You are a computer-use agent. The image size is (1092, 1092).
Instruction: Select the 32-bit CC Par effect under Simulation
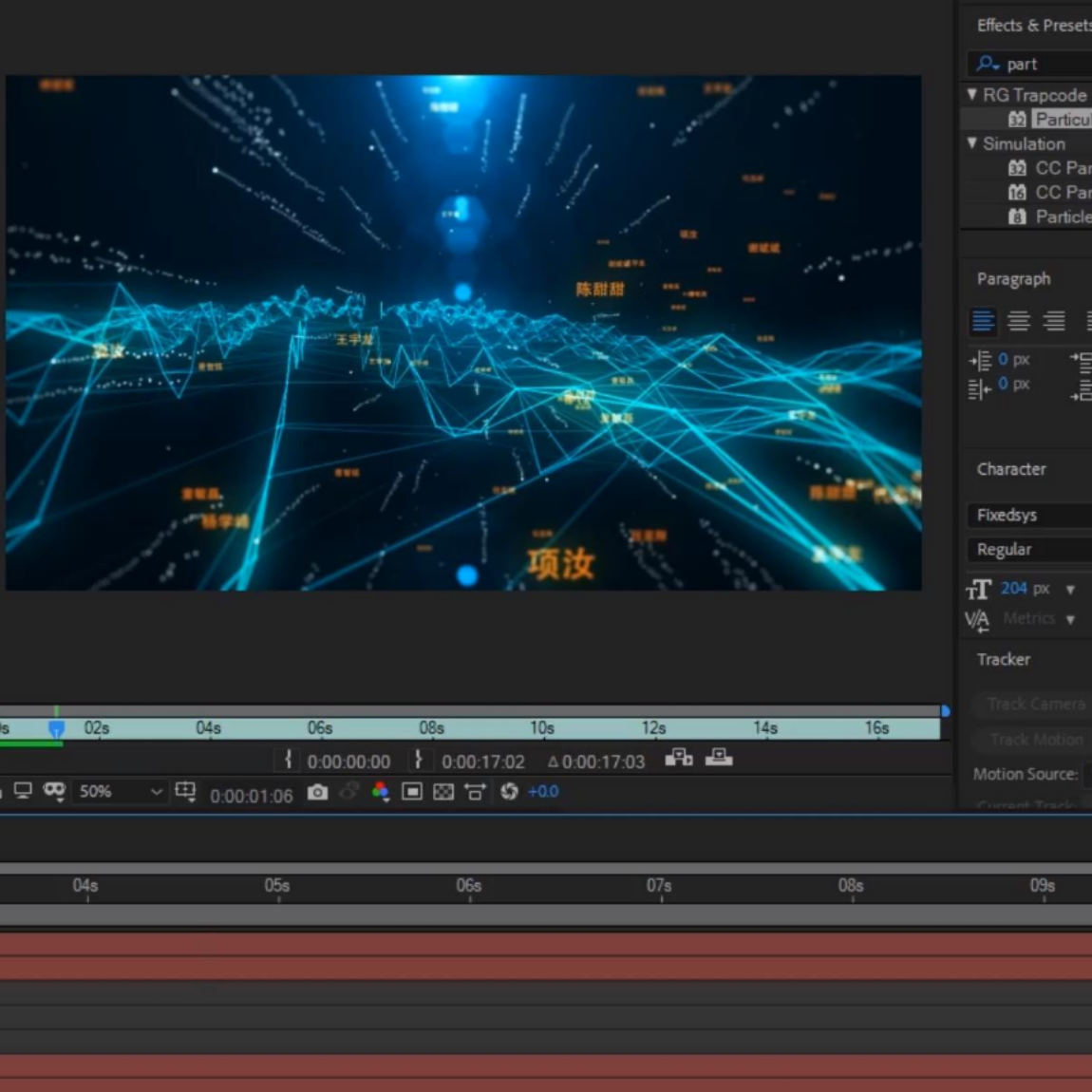point(1049,168)
